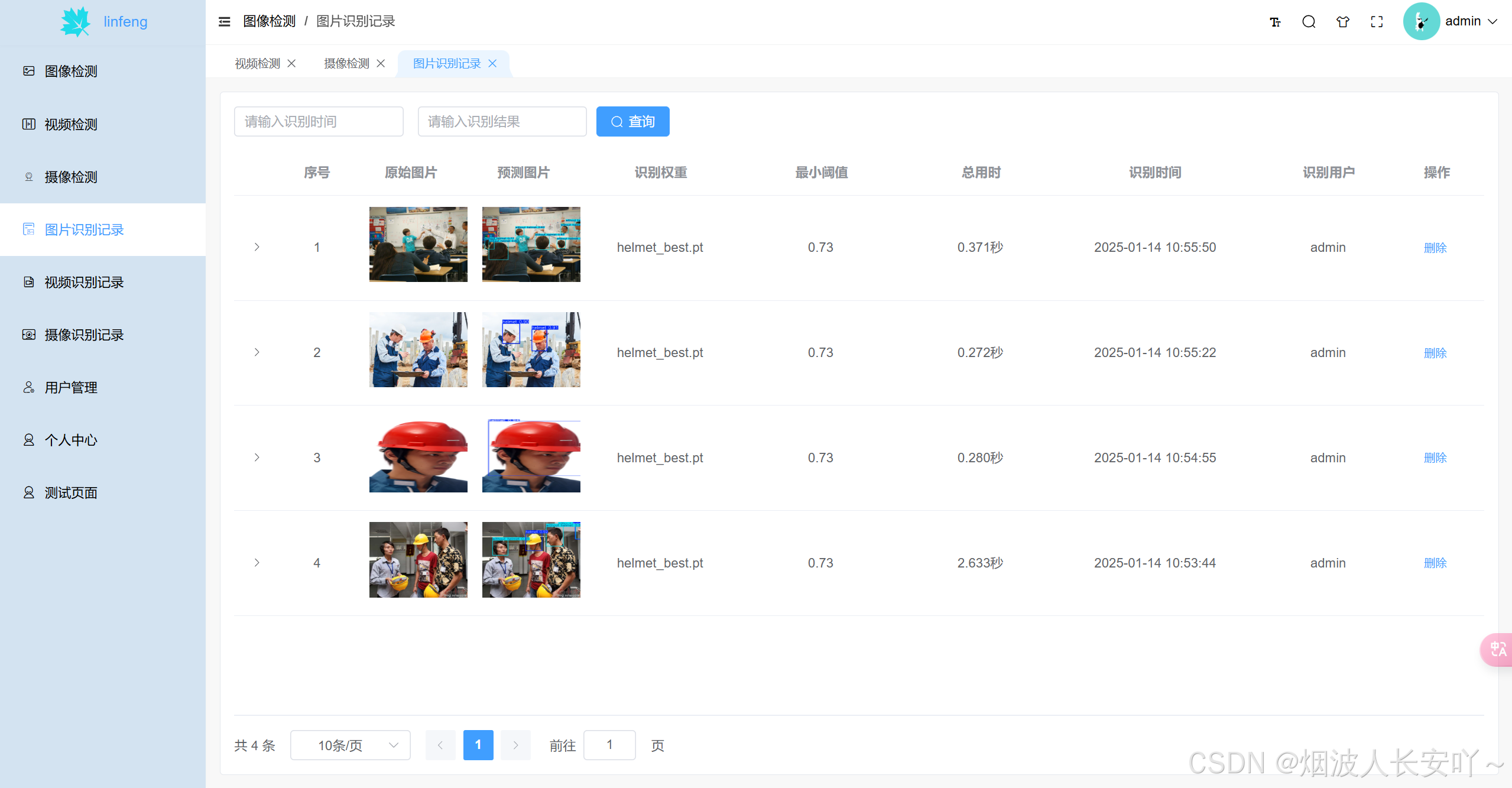Click the 个人中心 sidebar icon
Viewport: 1512px width, 788px height.
[28, 440]
